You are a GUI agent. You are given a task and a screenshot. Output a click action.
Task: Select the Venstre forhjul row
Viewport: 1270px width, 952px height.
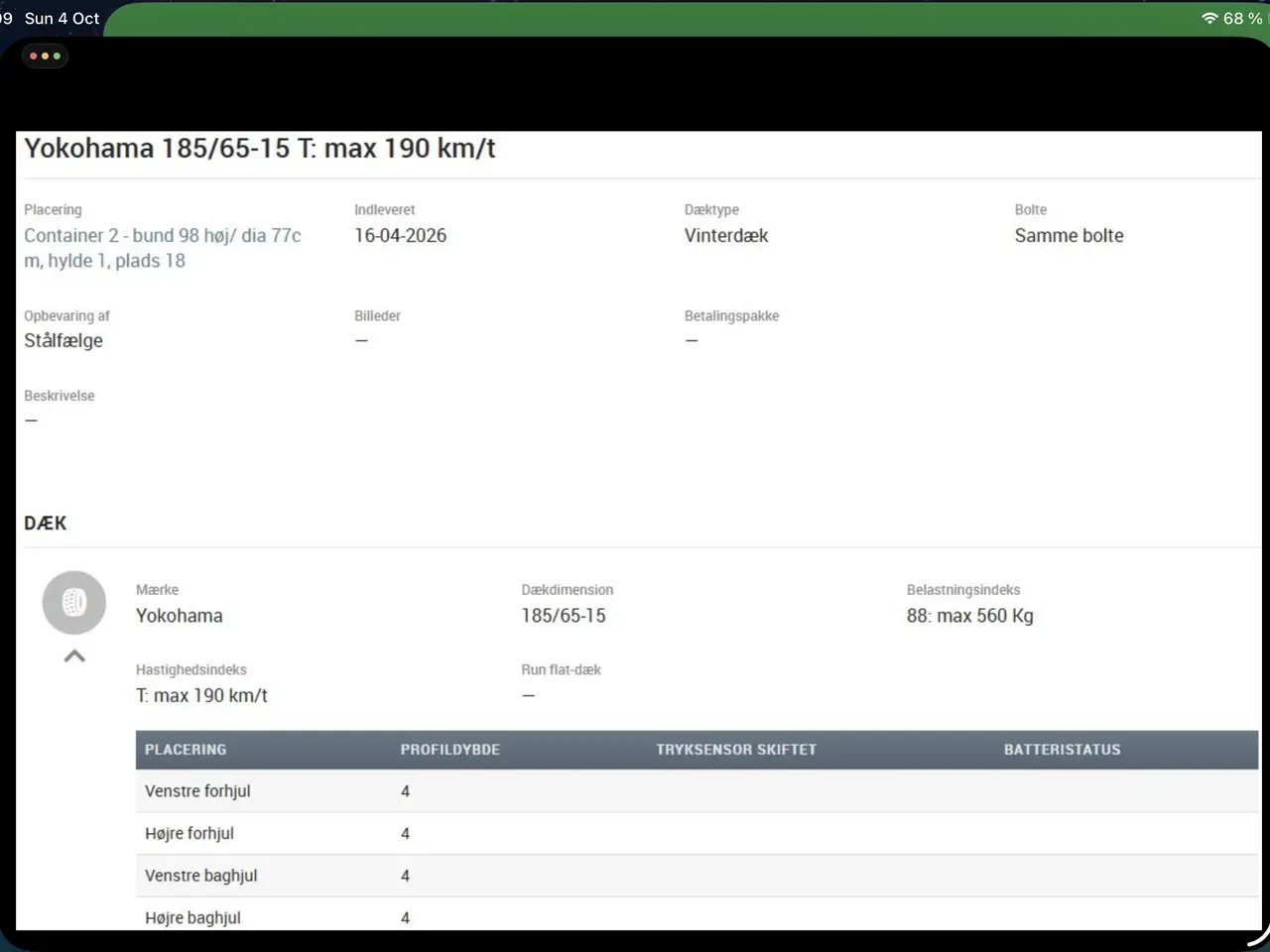697,791
